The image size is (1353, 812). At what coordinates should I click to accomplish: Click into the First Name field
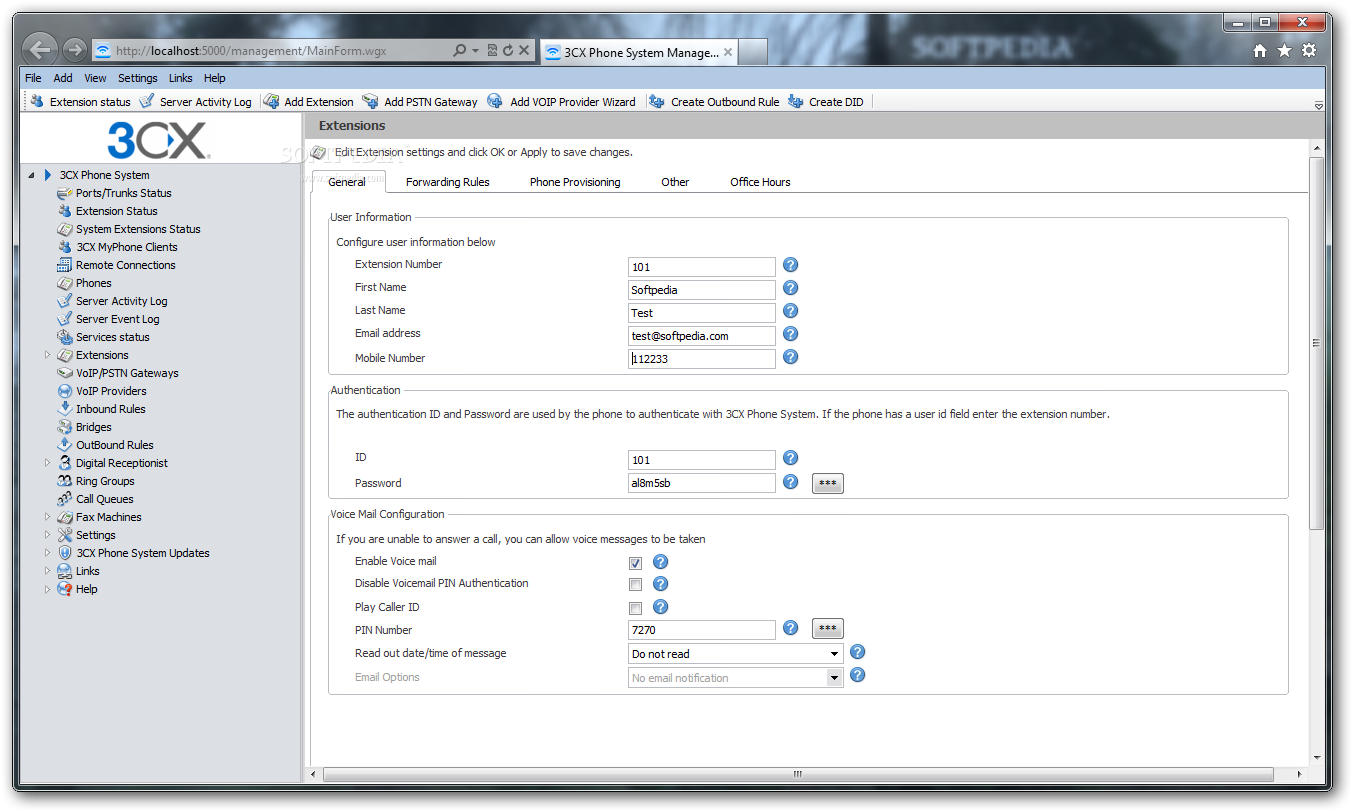point(702,290)
